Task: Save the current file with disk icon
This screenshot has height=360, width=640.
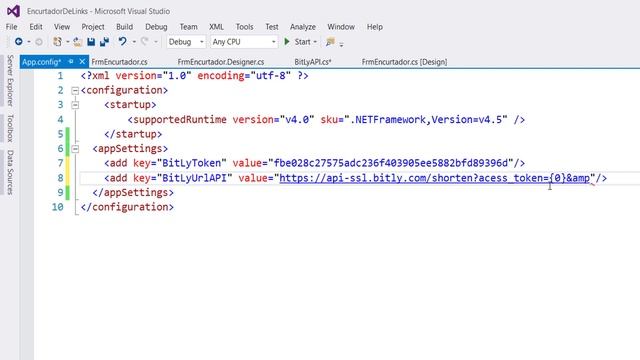Action: [x=91, y=42]
